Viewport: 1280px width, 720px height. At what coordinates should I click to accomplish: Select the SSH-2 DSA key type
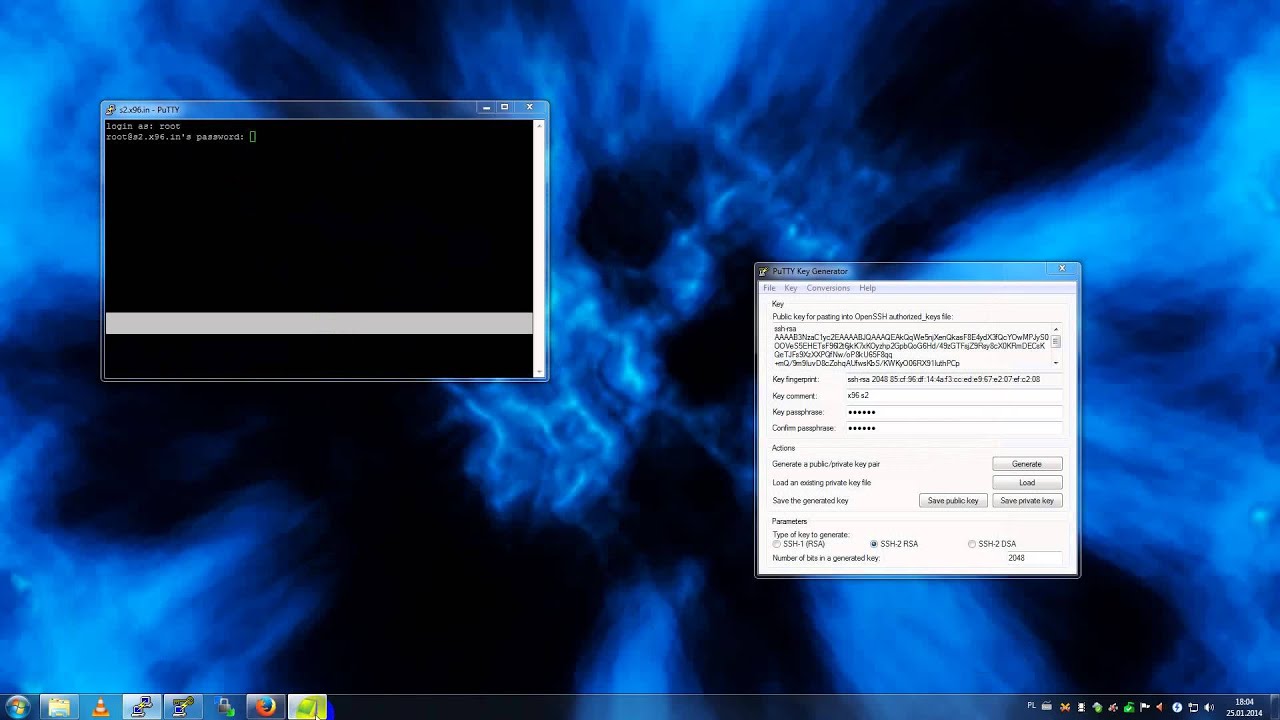click(992, 544)
